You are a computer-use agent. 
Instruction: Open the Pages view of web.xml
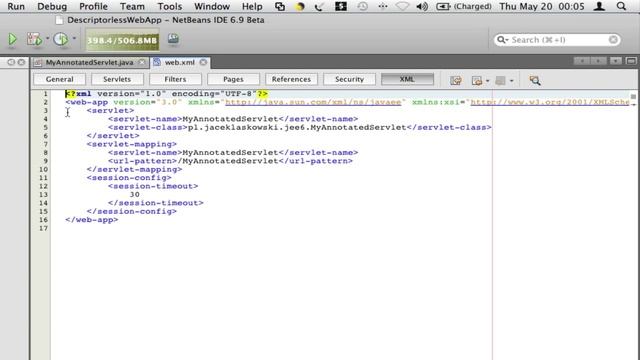coord(233,79)
